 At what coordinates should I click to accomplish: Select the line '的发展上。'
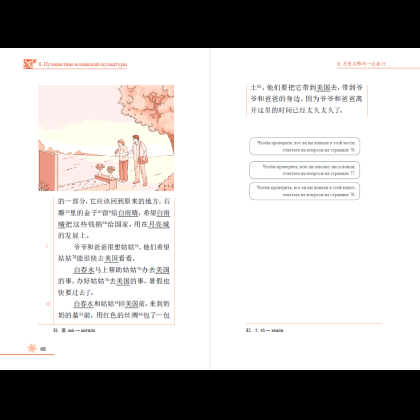pos(74,236)
